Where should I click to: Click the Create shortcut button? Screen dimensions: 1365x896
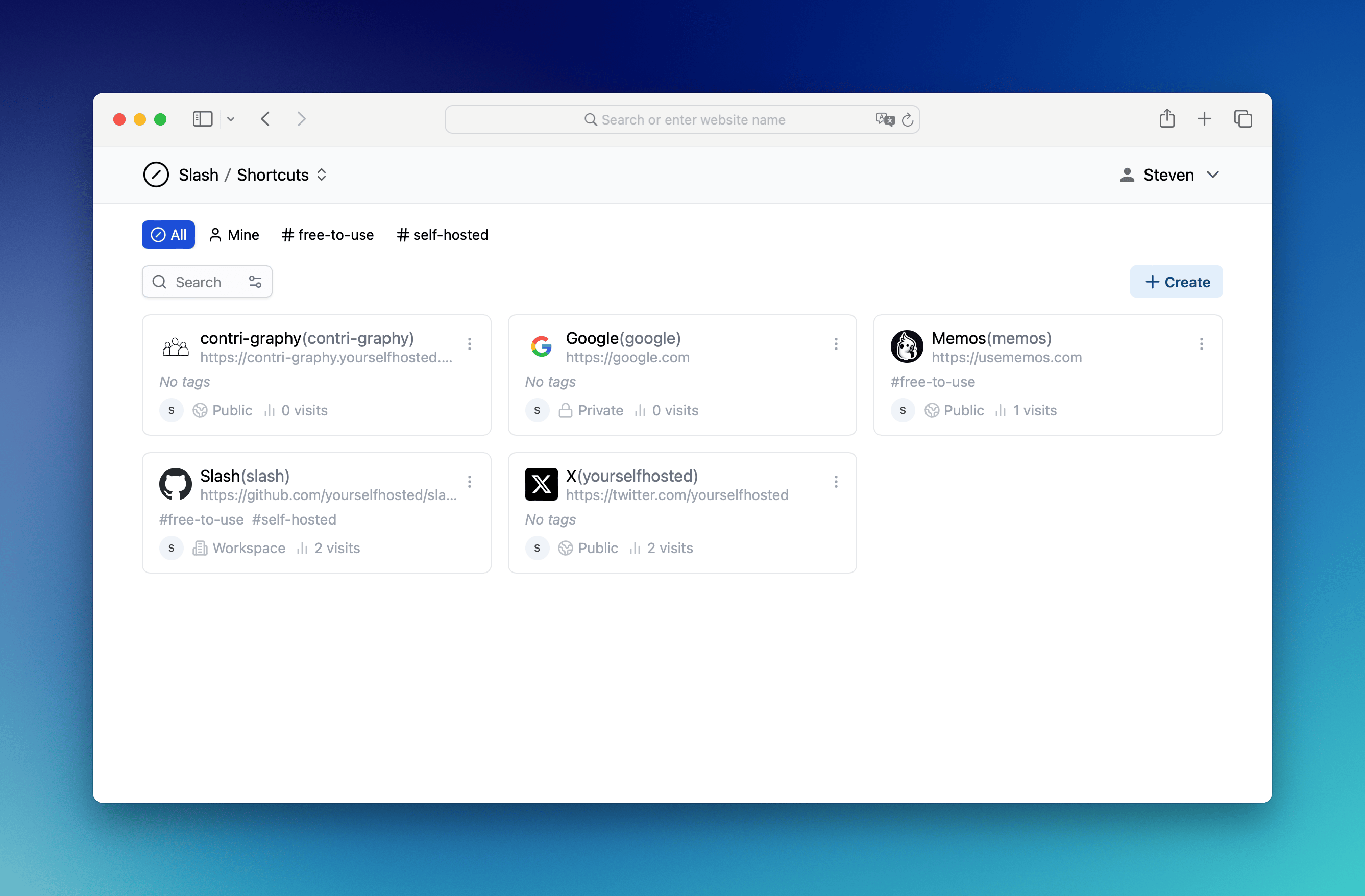(1176, 282)
